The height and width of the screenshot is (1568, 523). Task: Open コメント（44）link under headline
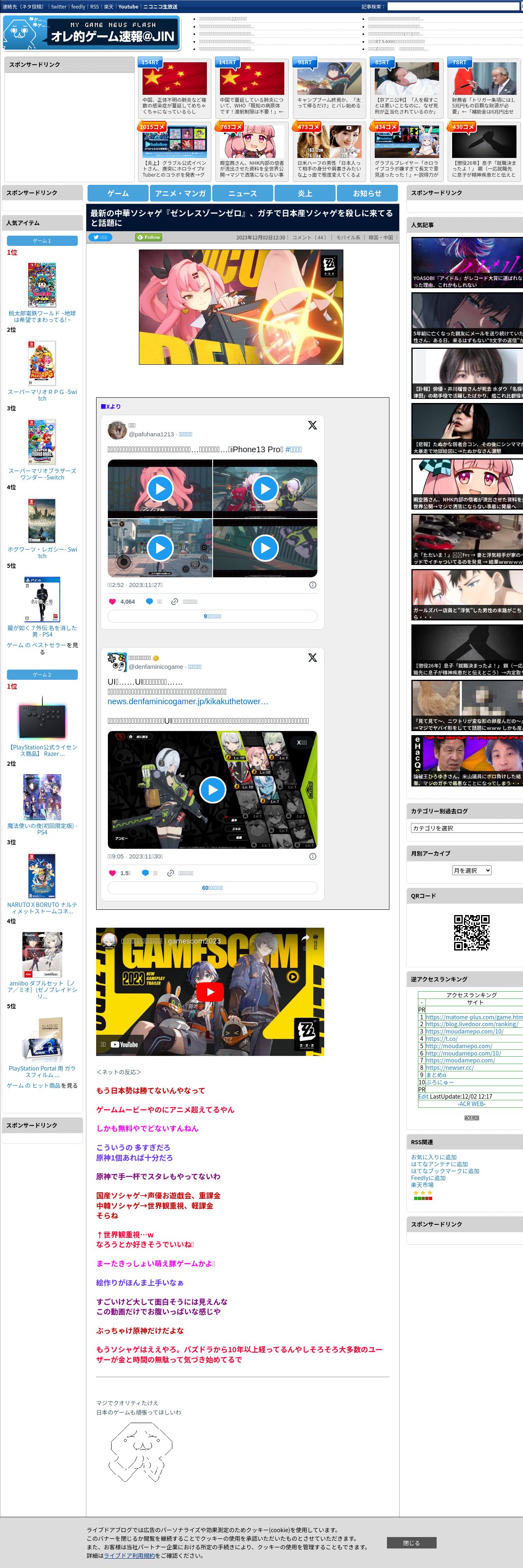point(310,237)
